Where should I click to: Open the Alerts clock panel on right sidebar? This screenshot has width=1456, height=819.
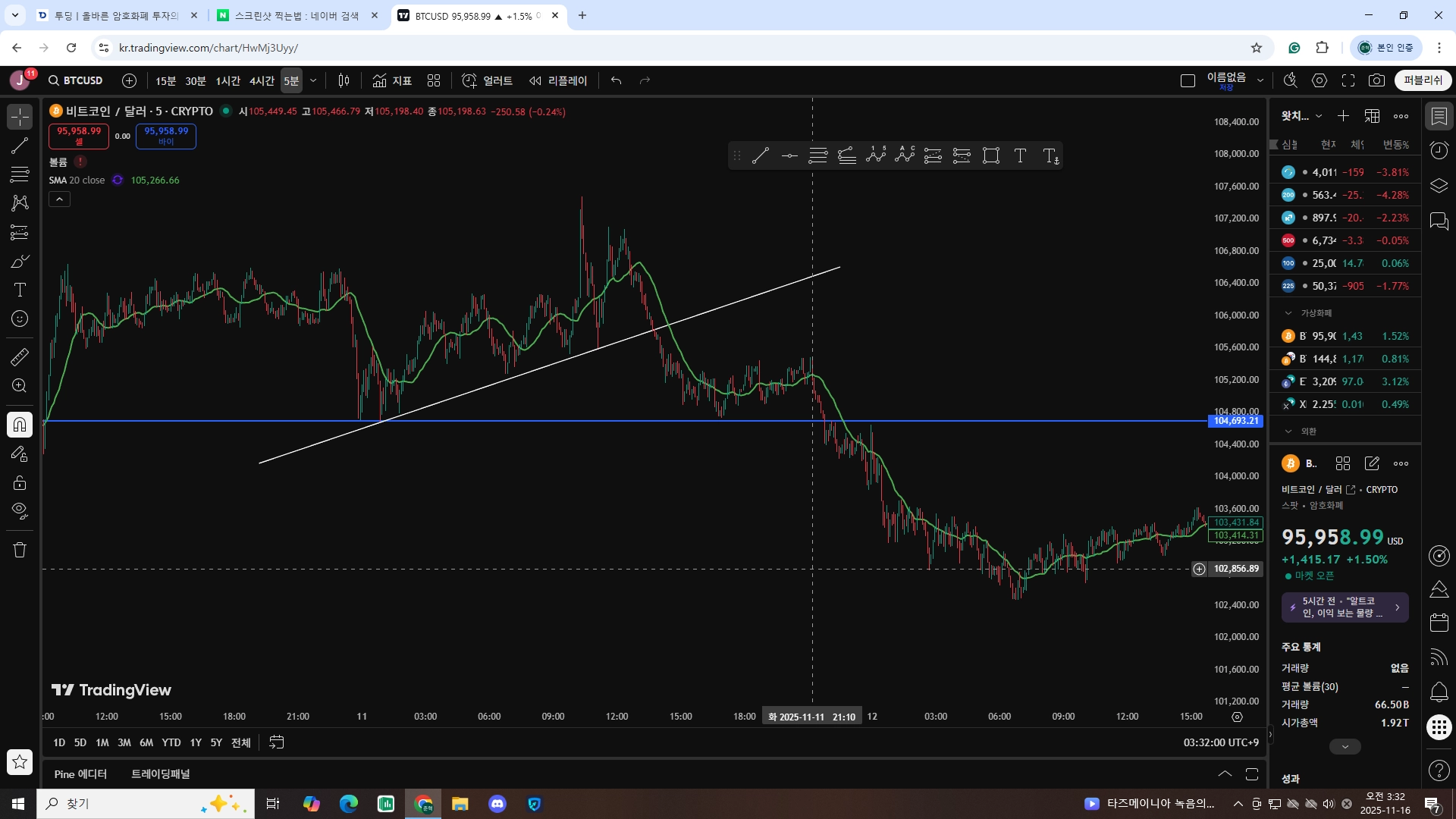coord(1438,150)
